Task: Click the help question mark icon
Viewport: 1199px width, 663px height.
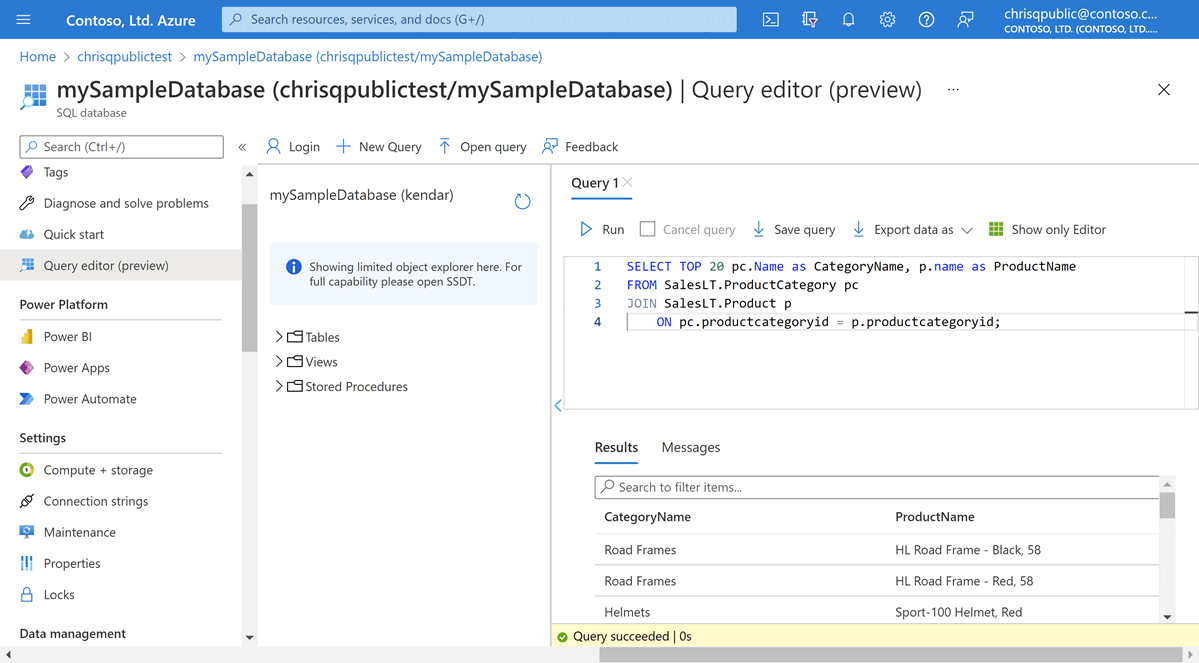Action: [926, 19]
